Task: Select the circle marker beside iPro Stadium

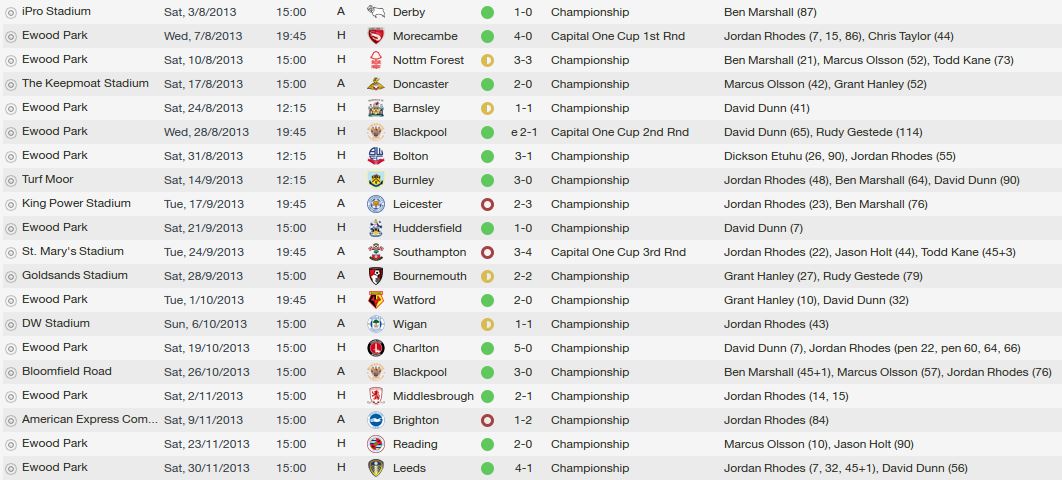Action: pyautogui.click(x=10, y=12)
